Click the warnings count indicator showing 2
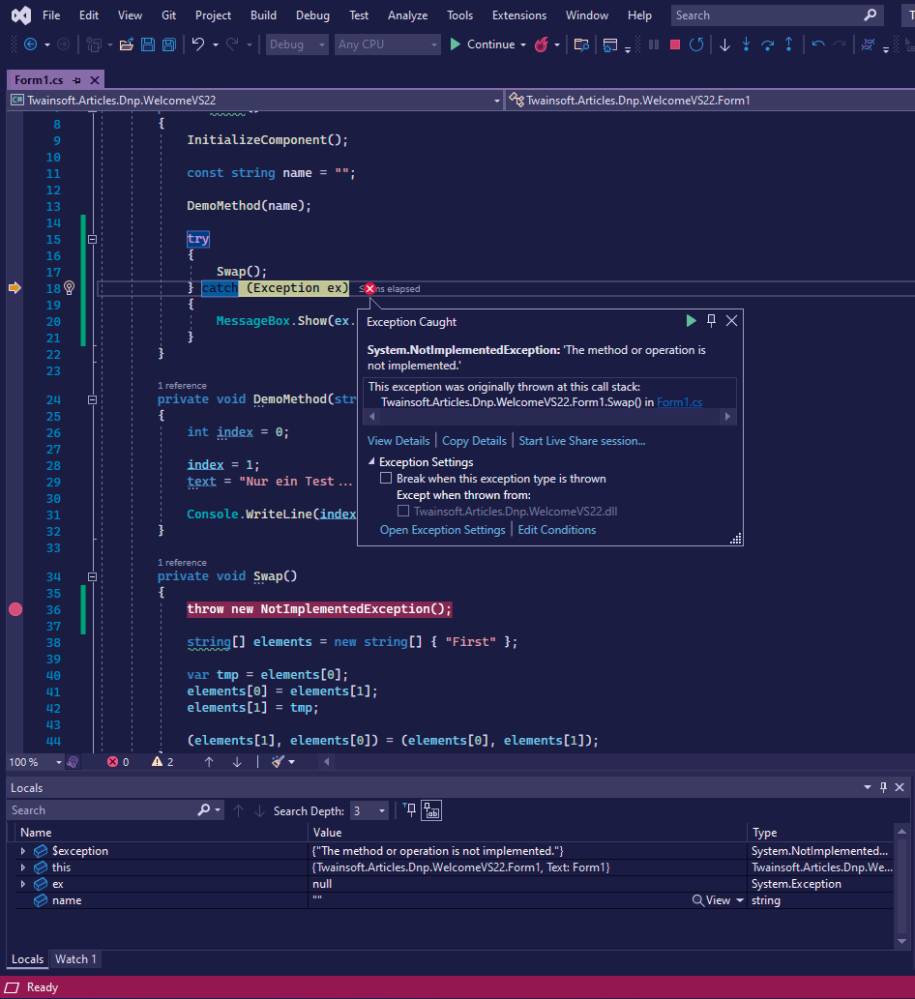 [162, 762]
